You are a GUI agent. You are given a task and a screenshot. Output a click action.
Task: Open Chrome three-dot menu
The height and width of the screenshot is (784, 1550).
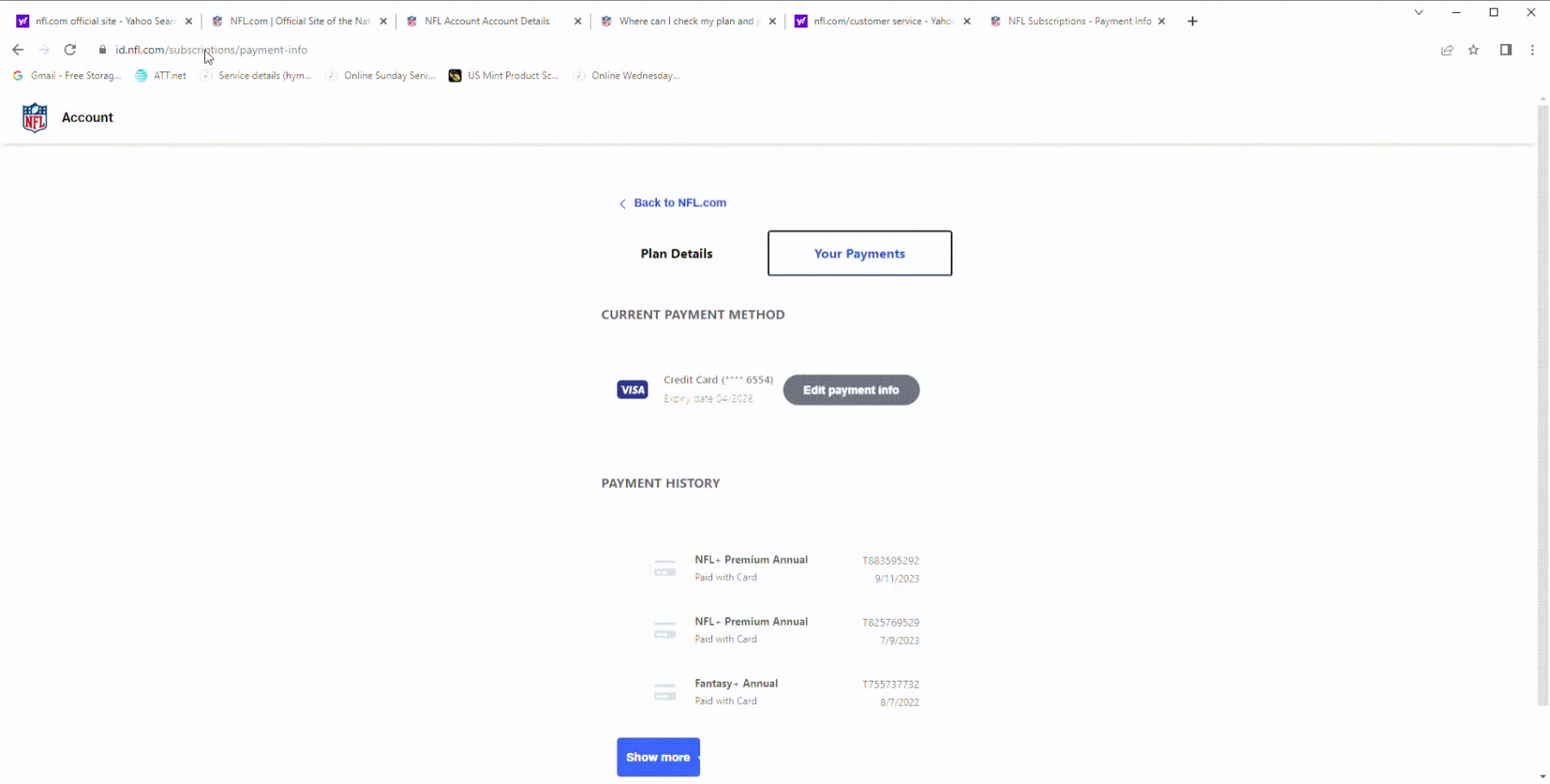(1532, 50)
